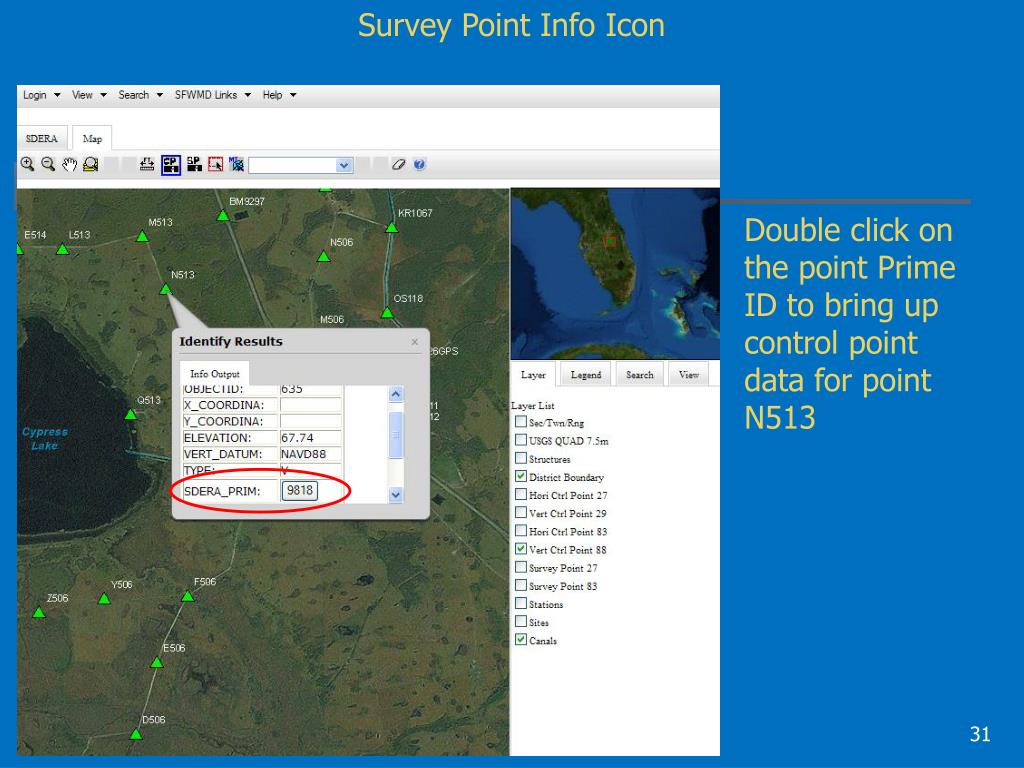This screenshot has width=1024, height=768.
Task: Click the N513 survey point triangle
Action: [x=166, y=289]
